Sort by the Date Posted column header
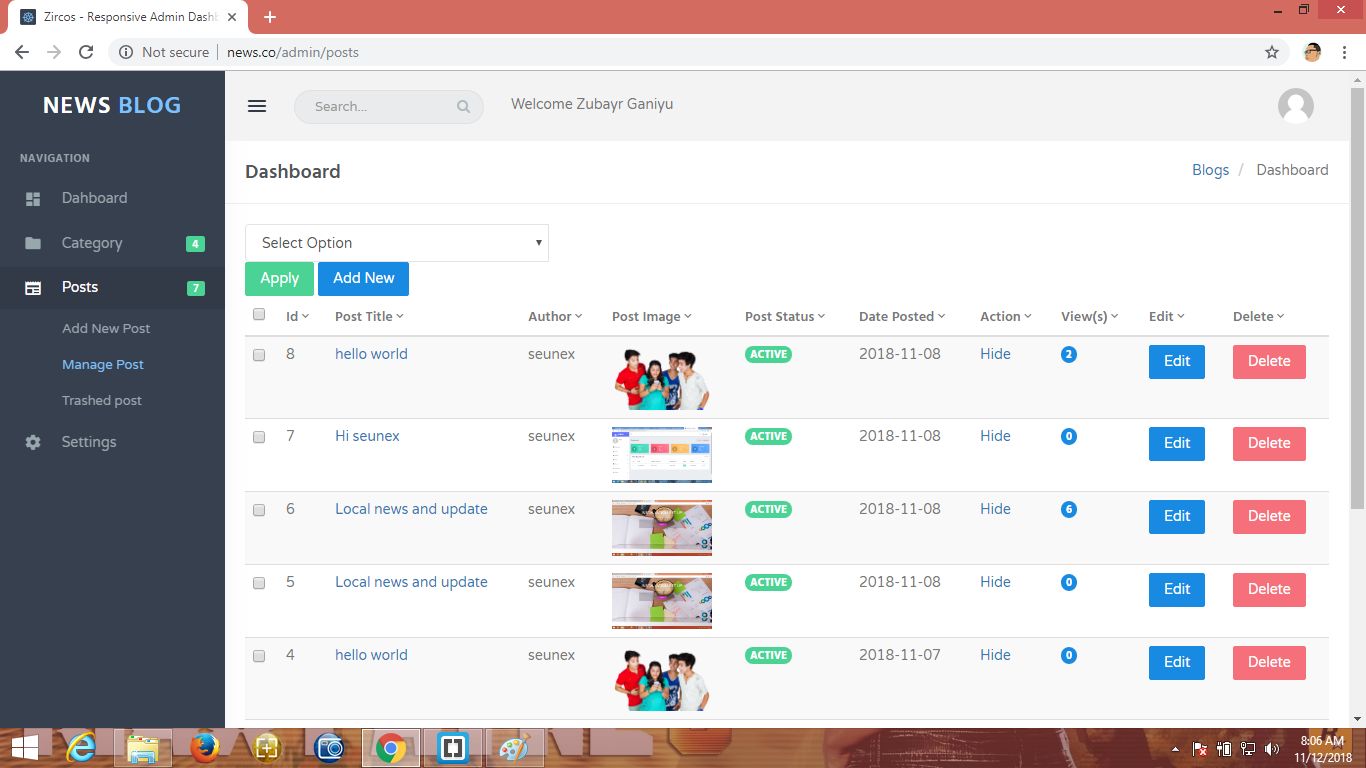This screenshot has height=768, width=1366. (x=902, y=316)
